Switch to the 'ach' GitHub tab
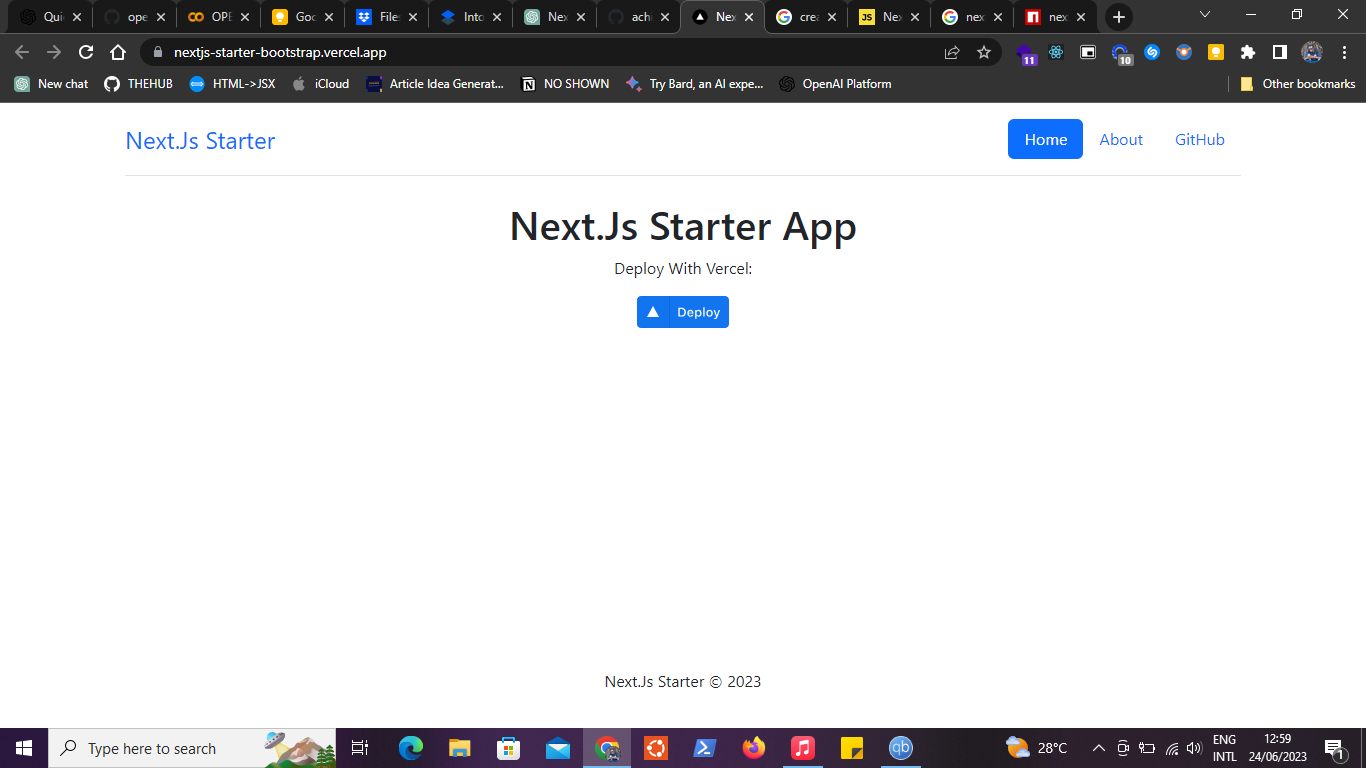Screen dimensions: 1366x768 click(x=640, y=17)
